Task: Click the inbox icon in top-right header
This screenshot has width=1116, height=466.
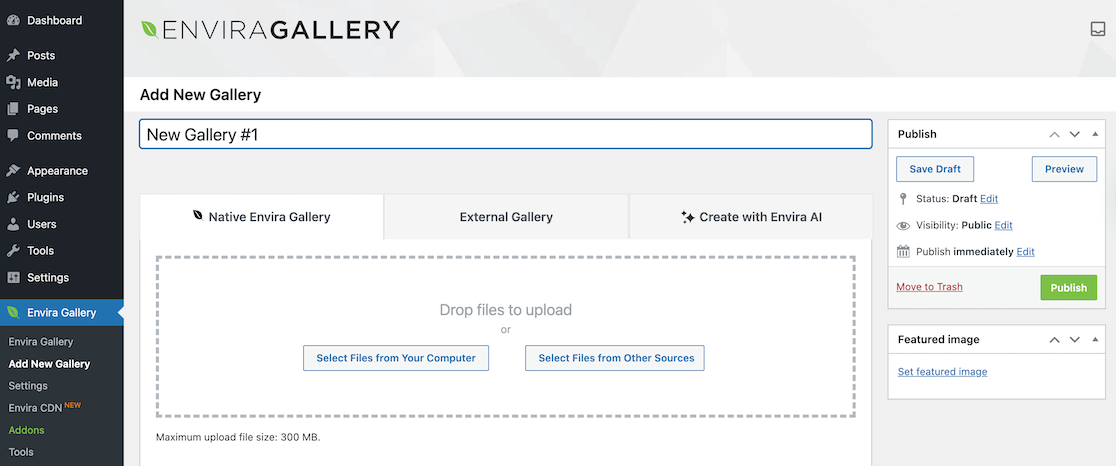Action: 1097,29
